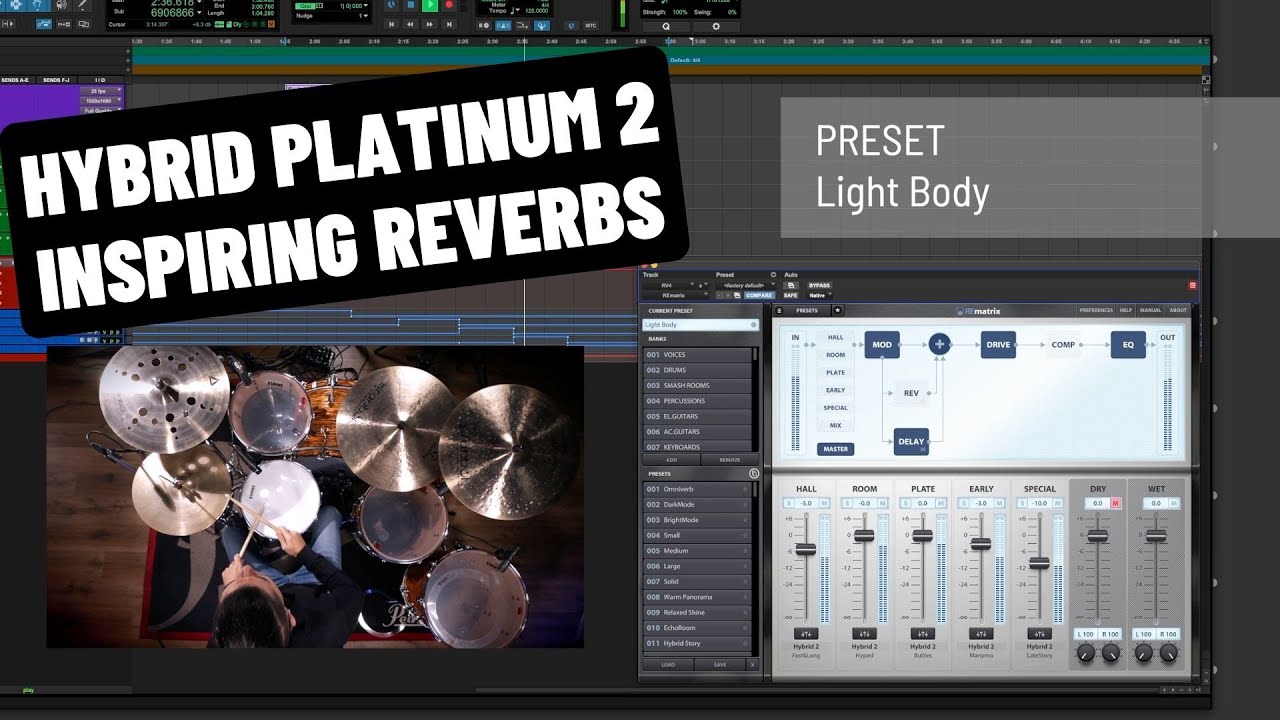
Task: Open the factory default preset dropdown
Action: (746, 285)
